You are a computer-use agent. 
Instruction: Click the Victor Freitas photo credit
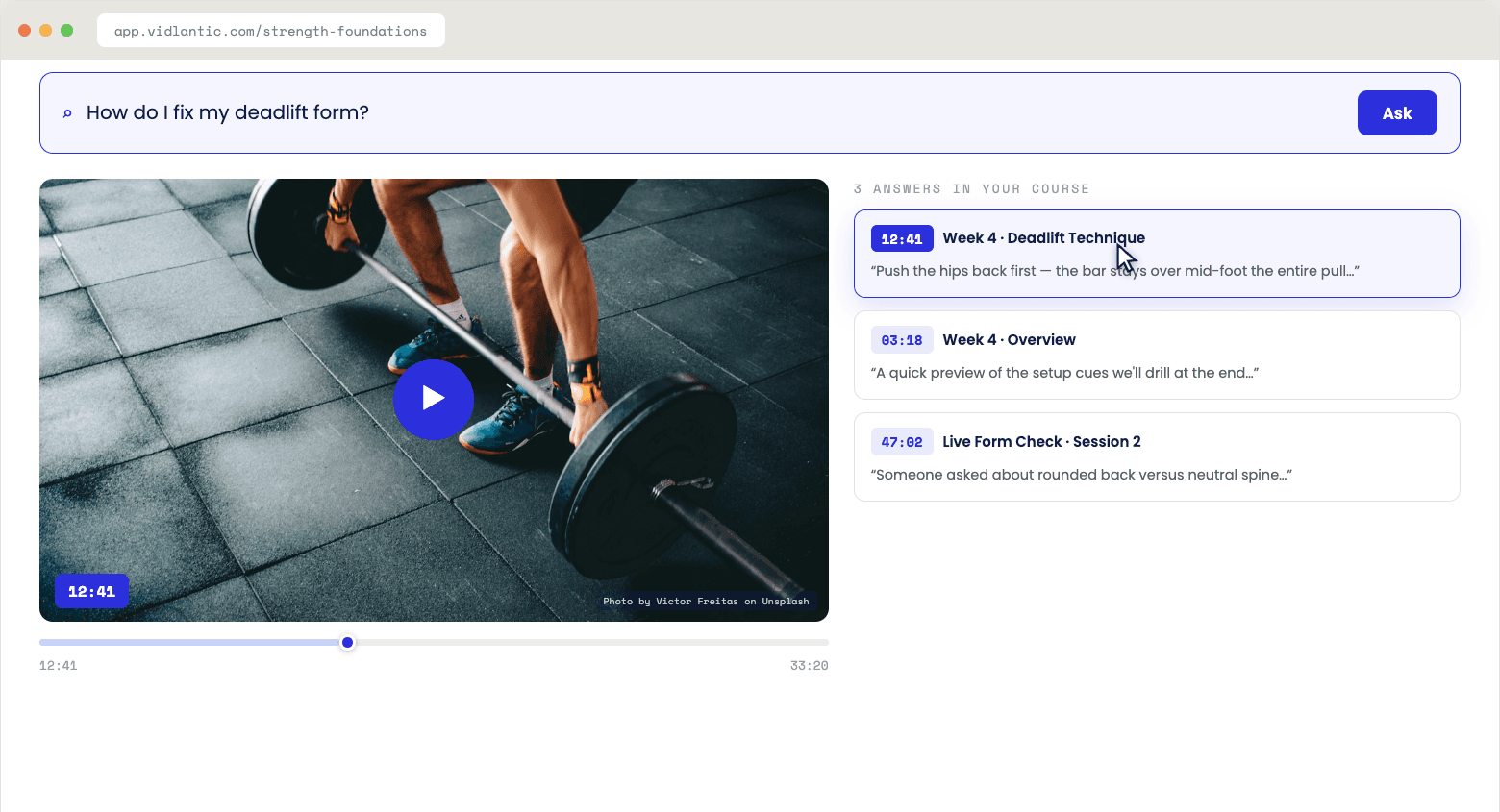(706, 602)
